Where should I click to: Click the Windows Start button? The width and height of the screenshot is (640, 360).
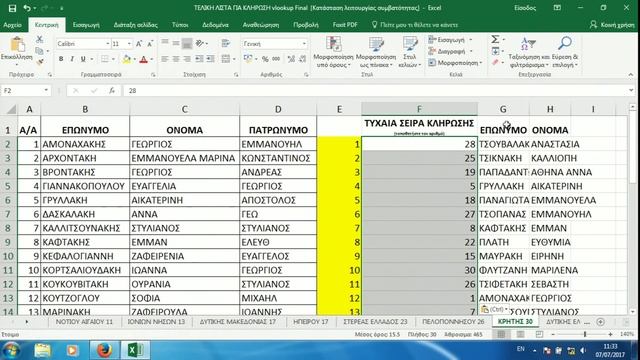pyautogui.click(x=11, y=350)
